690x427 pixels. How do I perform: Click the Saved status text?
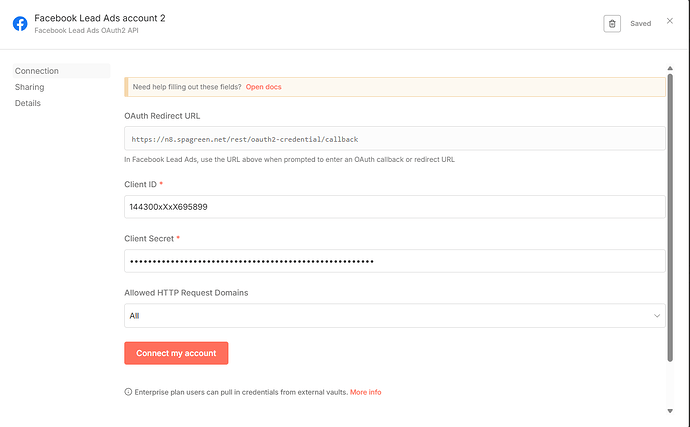point(640,24)
